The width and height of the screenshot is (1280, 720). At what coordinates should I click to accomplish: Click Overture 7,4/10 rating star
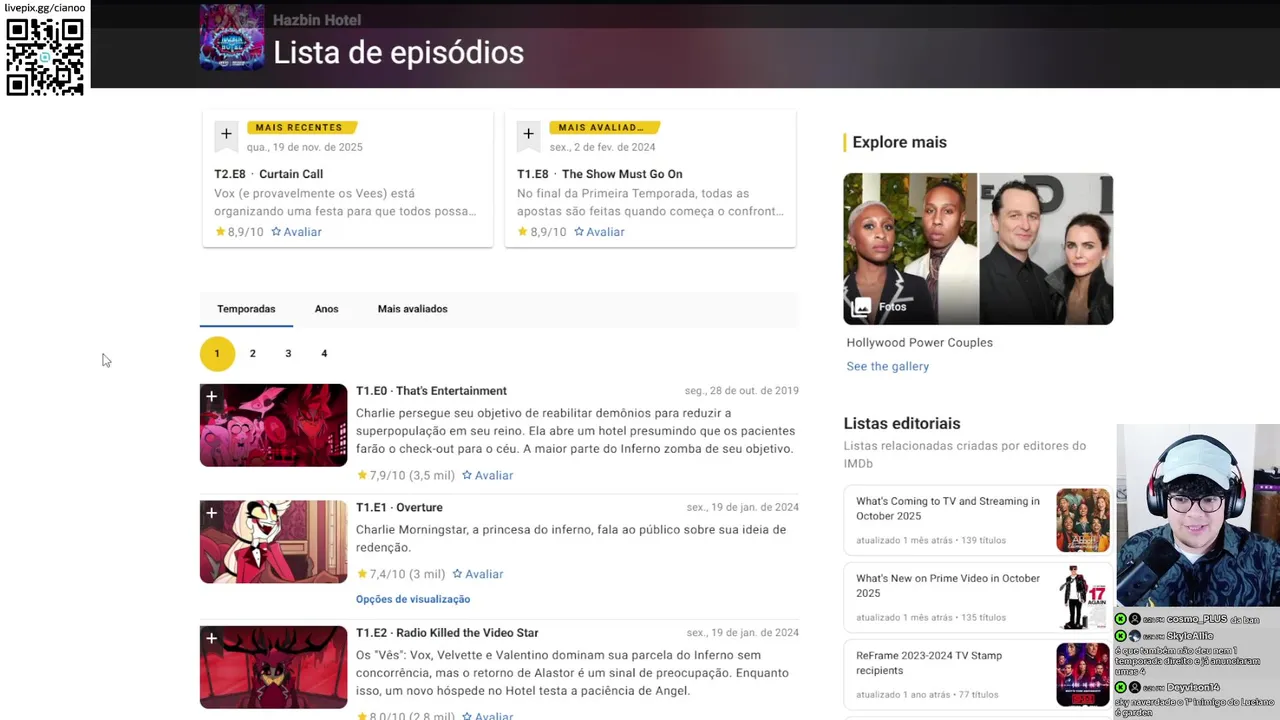click(x=362, y=574)
